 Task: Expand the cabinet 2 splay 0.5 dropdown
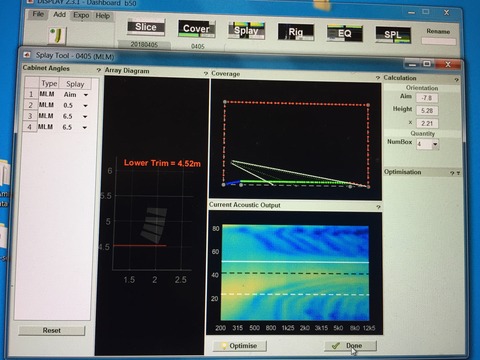click(85, 106)
